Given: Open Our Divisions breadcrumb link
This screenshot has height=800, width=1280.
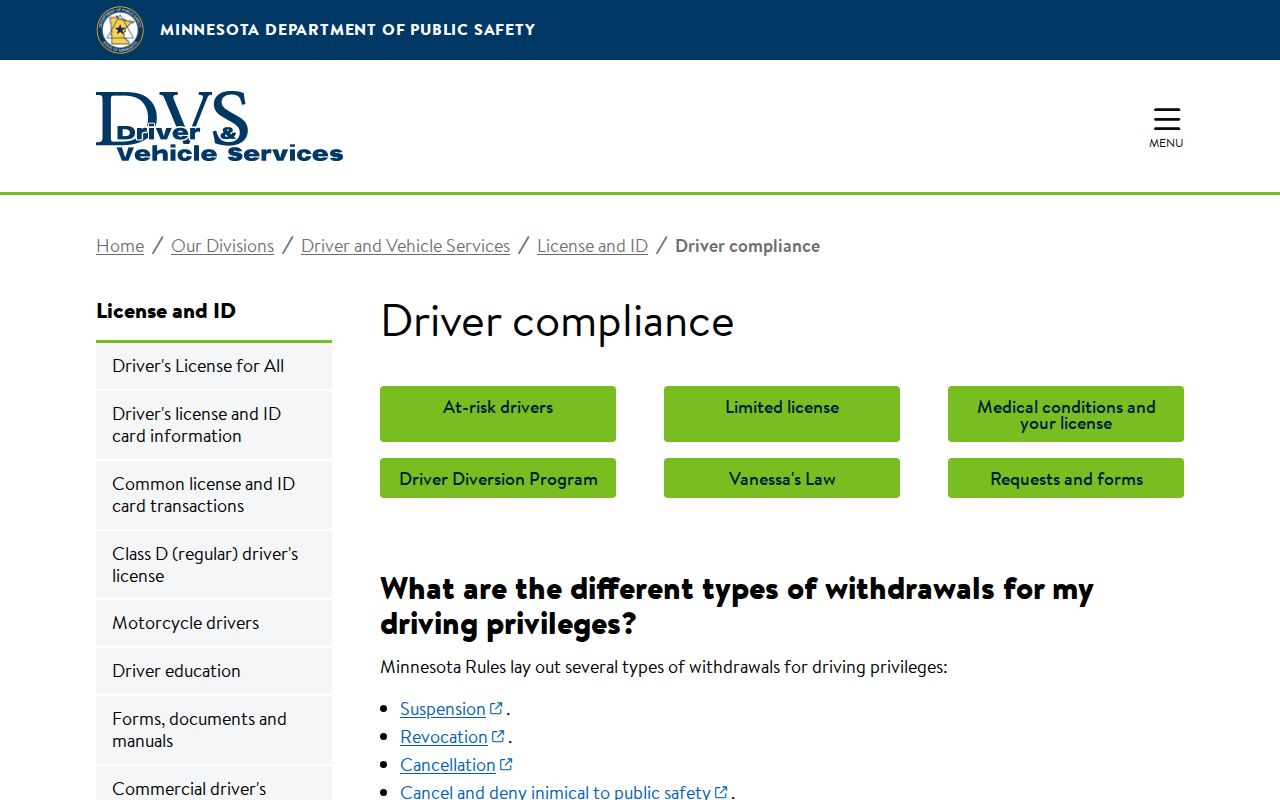Looking at the screenshot, I should click(222, 246).
